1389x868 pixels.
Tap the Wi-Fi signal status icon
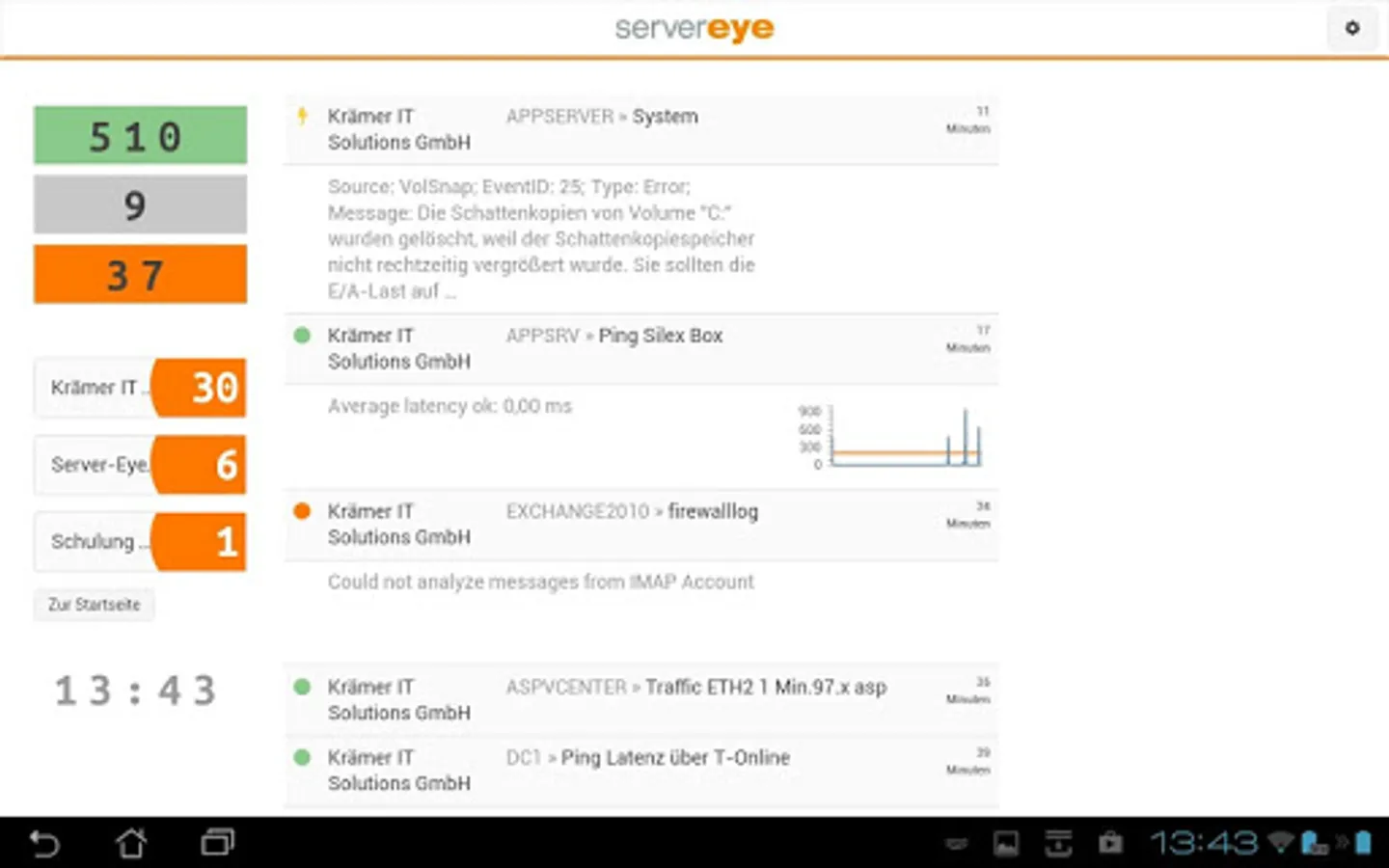coord(1280,844)
